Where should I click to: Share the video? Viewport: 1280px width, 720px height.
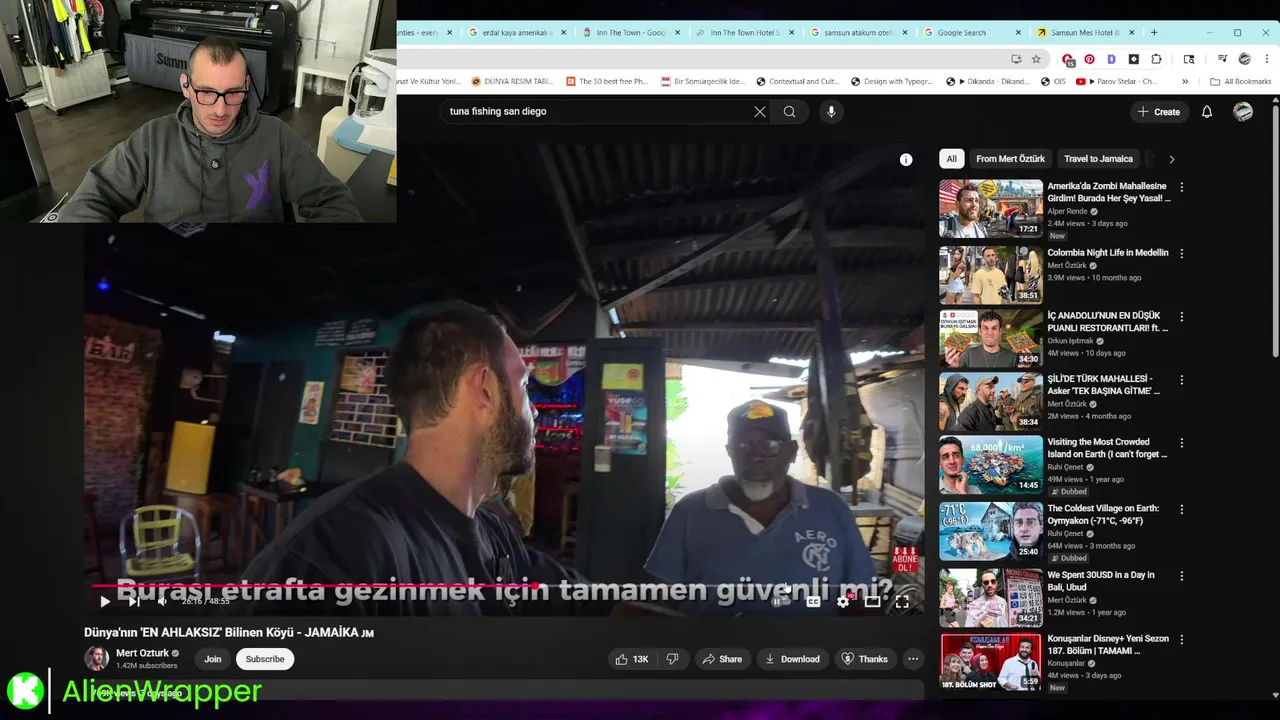(722, 659)
